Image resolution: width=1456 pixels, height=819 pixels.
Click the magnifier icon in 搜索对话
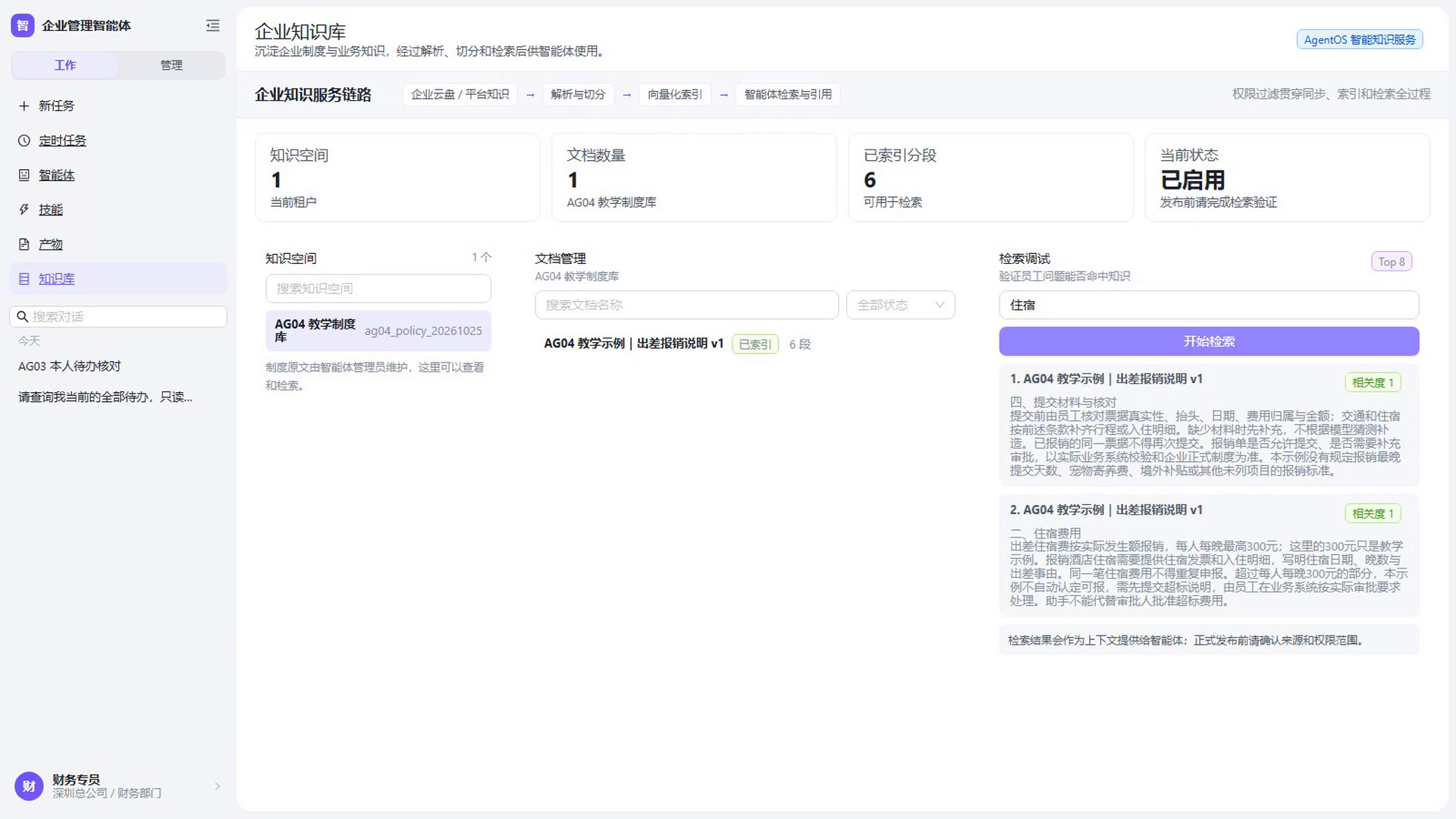coord(23,317)
